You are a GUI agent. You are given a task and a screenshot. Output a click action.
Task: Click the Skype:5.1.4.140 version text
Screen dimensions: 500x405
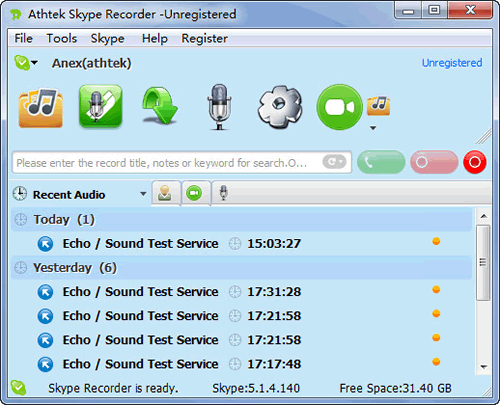[256, 388]
